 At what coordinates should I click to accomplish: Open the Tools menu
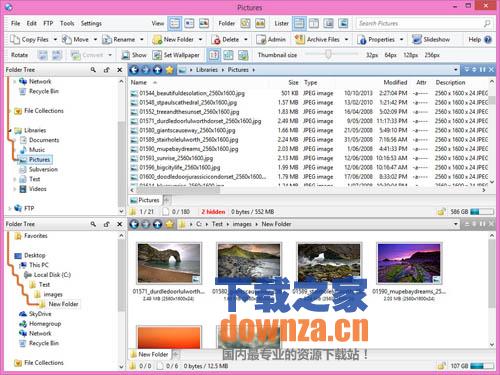pyautogui.click(x=67, y=23)
